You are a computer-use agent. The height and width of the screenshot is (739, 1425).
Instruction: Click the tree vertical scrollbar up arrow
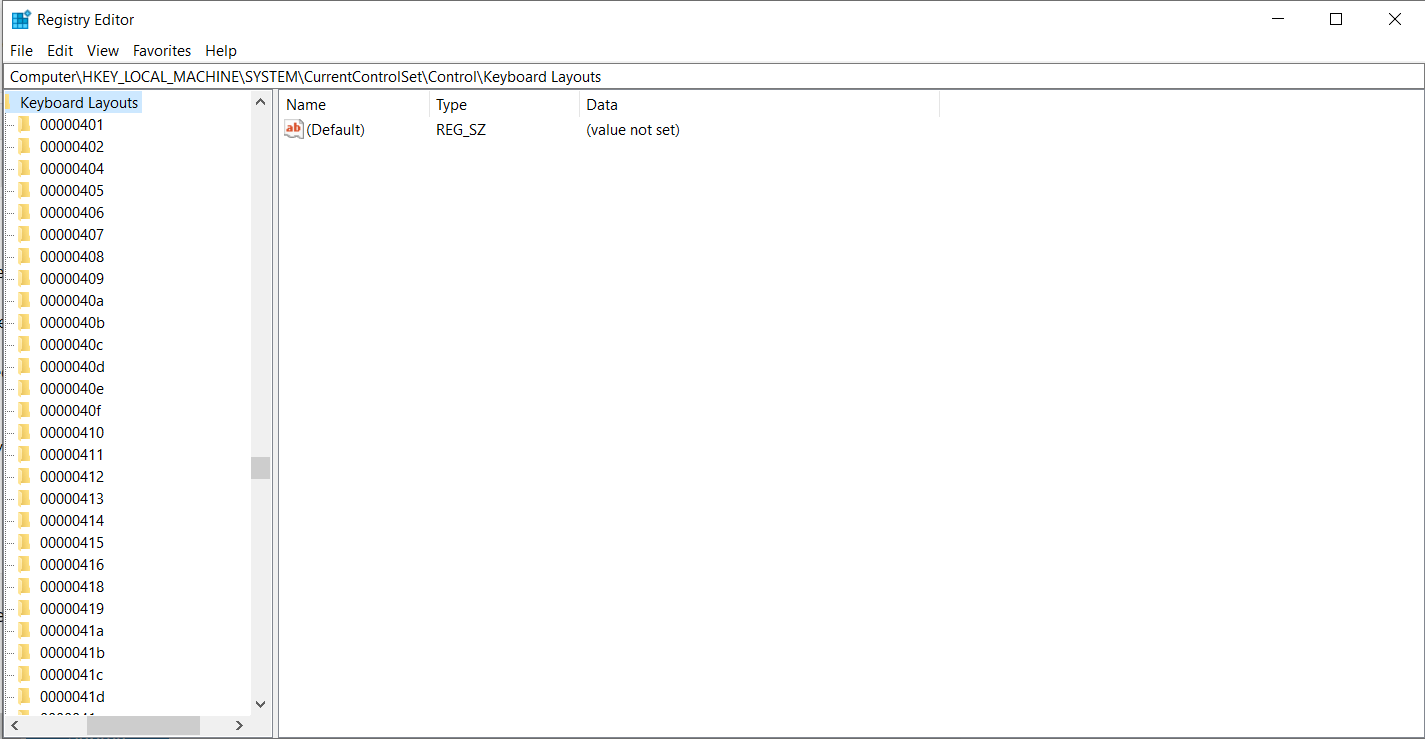(x=260, y=102)
